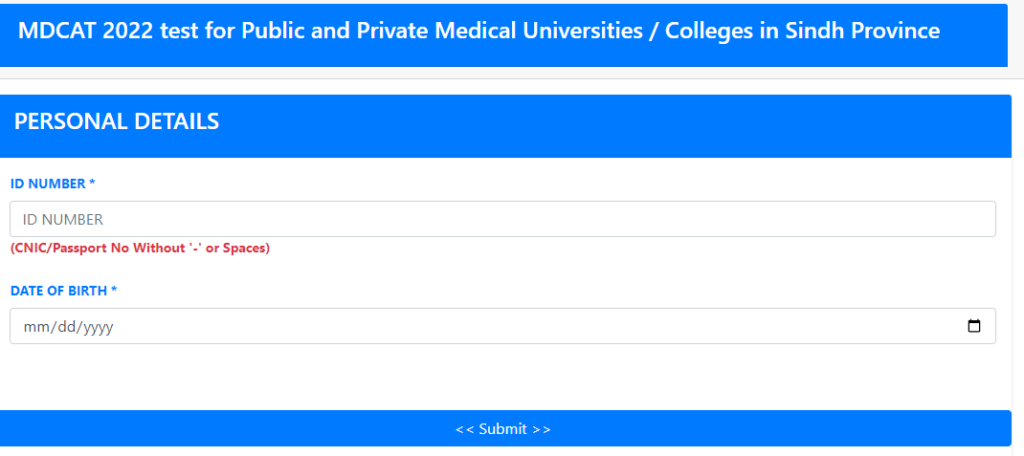This screenshot has width=1024, height=456.
Task: Click the ID NUMBER placeholder text
Action: tap(63, 219)
